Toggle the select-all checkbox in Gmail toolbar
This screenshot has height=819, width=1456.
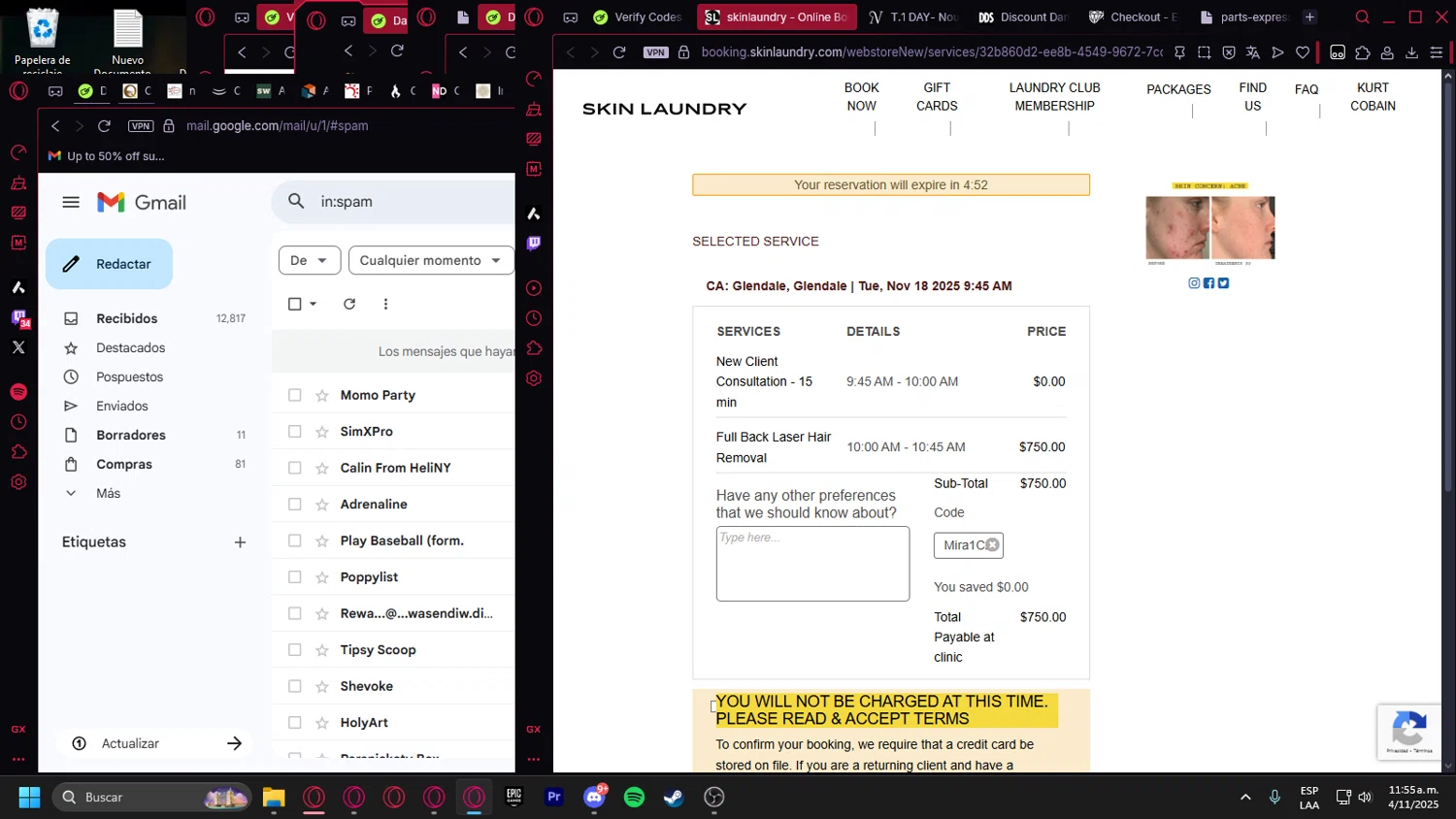point(295,304)
